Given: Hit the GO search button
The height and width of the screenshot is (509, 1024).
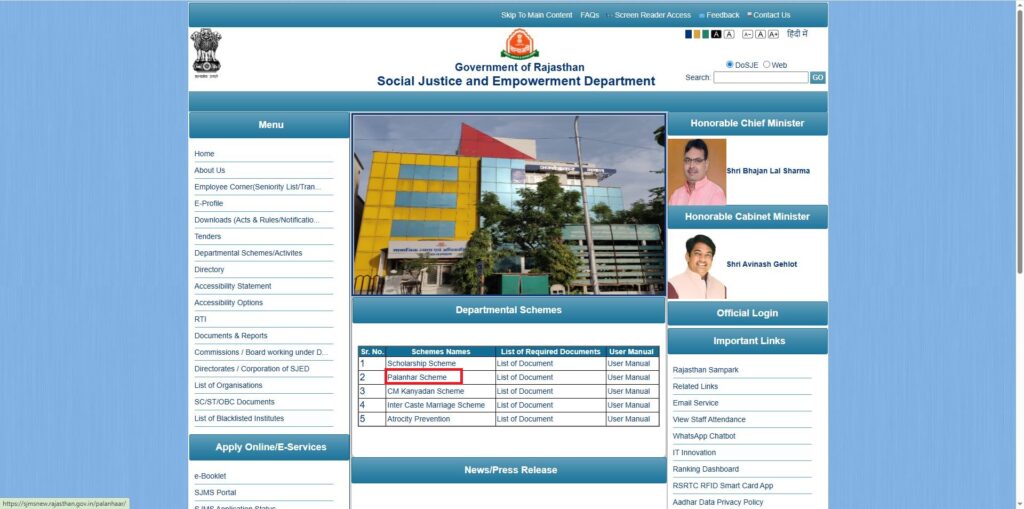Looking at the screenshot, I should pyautogui.click(x=818, y=77).
